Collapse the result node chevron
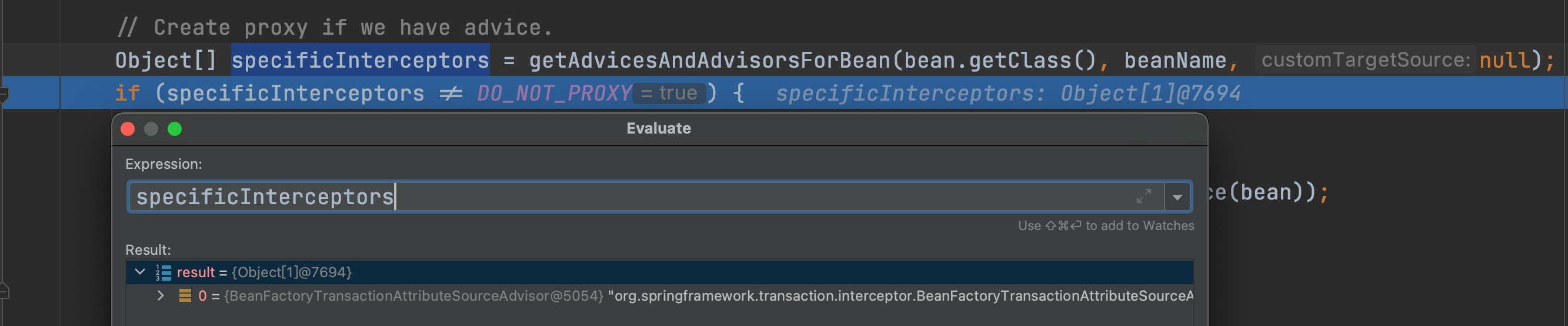The height and width of the screenshot is (326, 1568). pyautogui.click(x=140, y=272)
